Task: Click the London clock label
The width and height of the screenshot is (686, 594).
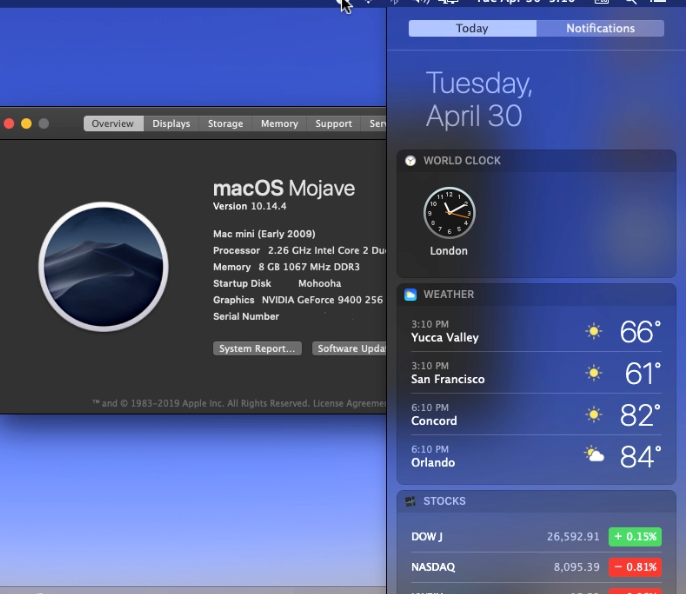Action: [x=449, y=251]
